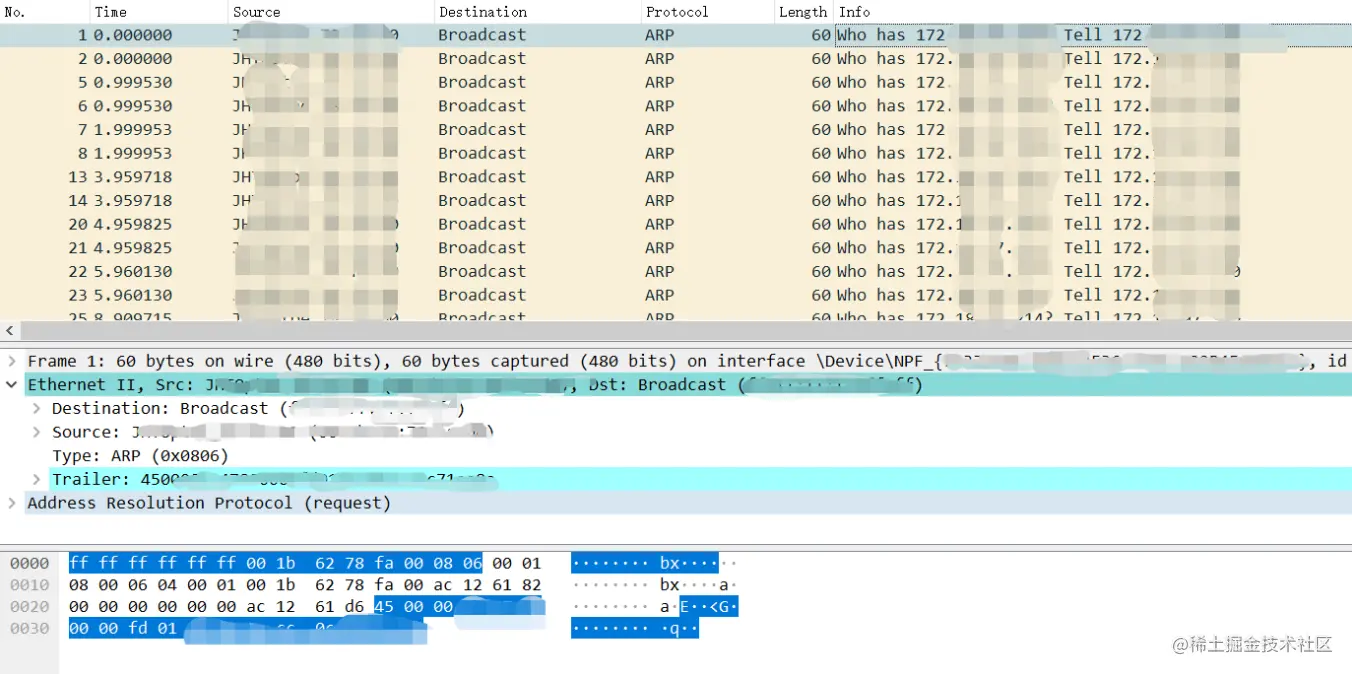Select packet number 20 at 4.959825
1352x674 pixels.
676,224
